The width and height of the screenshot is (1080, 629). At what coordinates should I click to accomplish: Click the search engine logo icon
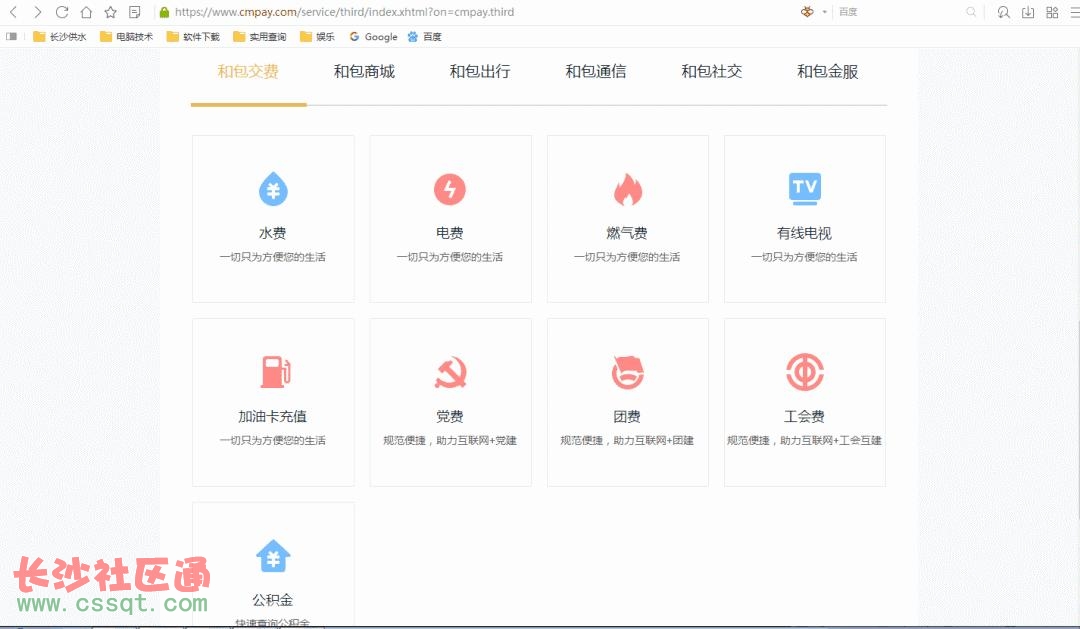807,12
